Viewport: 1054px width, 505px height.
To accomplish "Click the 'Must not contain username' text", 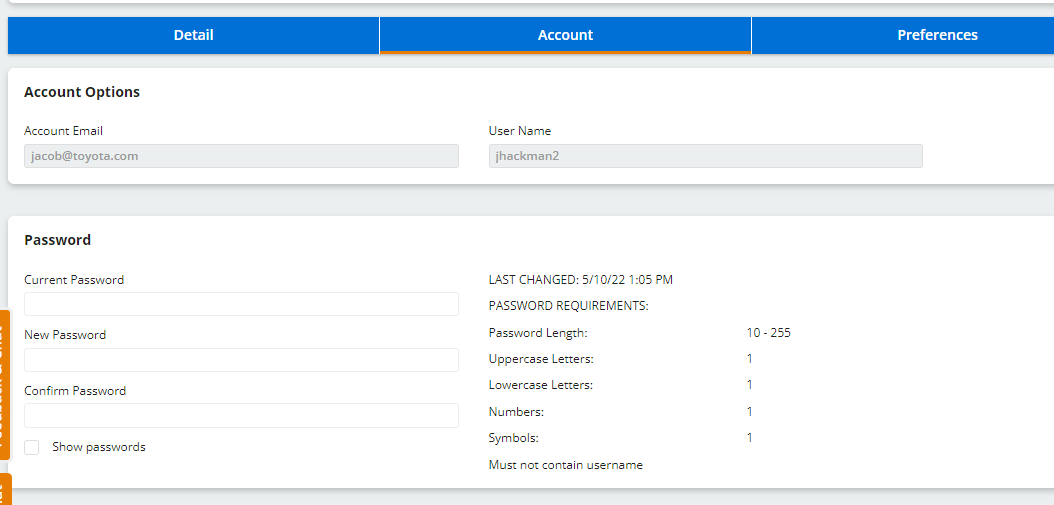I will pyautogui.click(x=565, y=465).
